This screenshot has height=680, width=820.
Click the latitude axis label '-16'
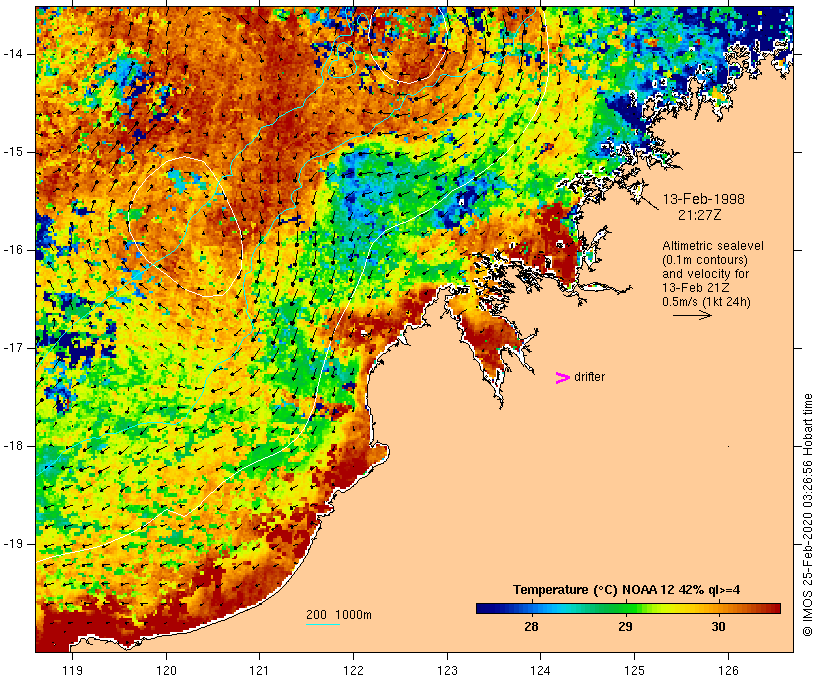[x=12, y=250]
